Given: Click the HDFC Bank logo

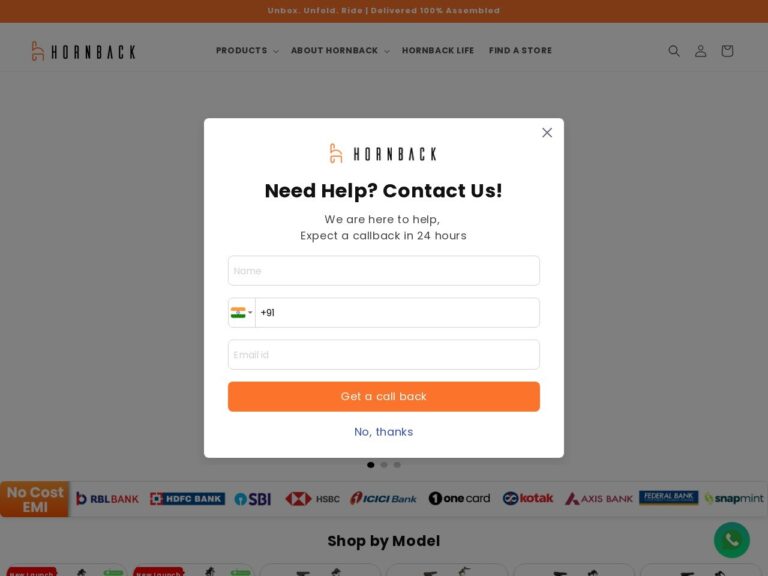Looking at the screenshot, I should [188, 499].
